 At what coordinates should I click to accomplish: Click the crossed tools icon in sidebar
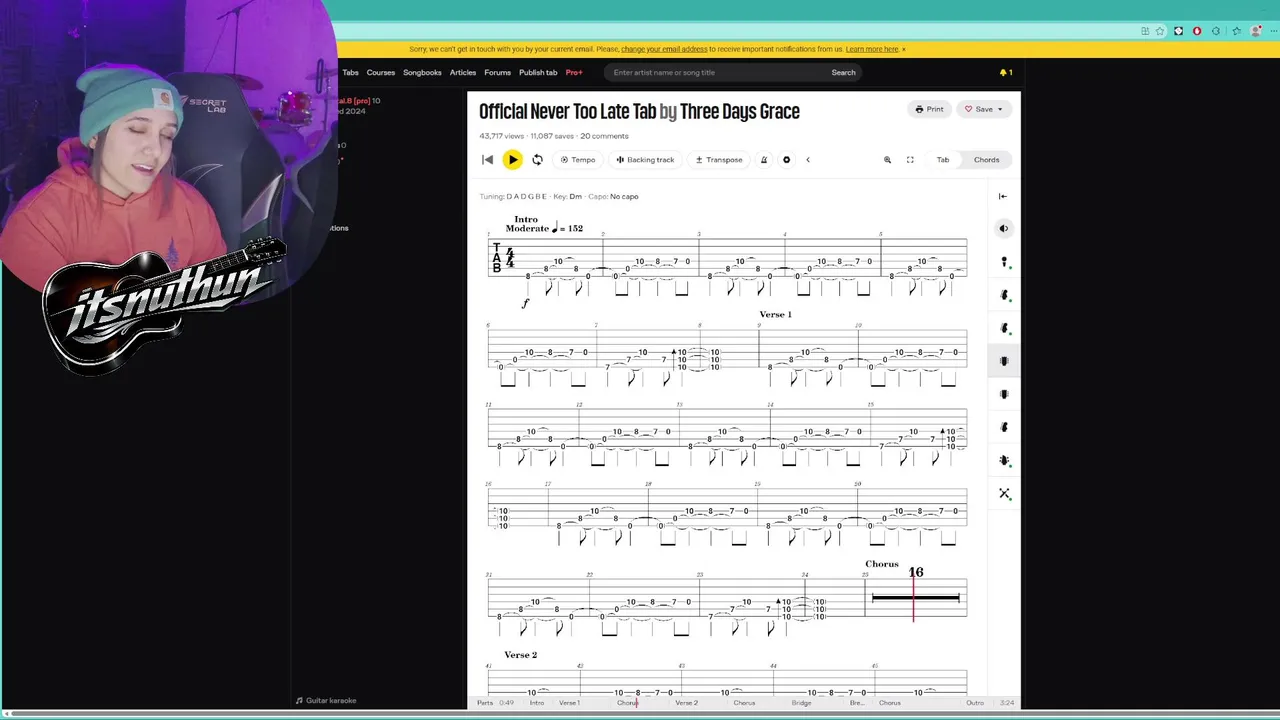[1004, 493]
